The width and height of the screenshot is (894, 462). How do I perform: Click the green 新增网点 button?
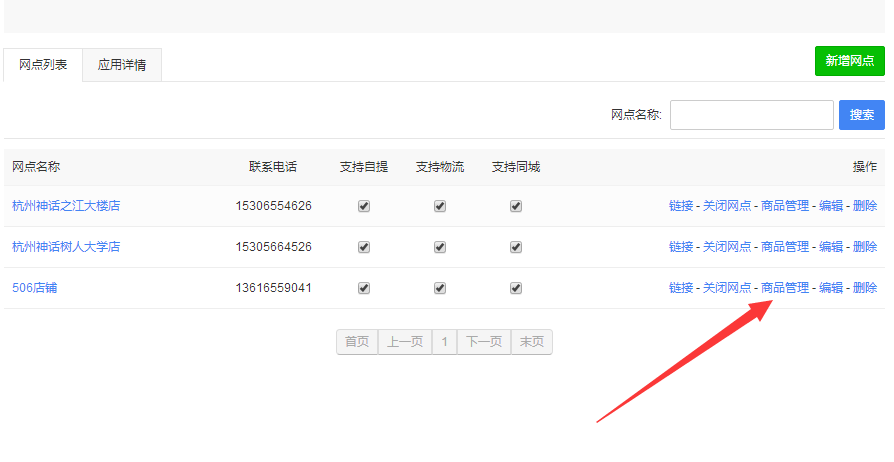pos(849,61)
